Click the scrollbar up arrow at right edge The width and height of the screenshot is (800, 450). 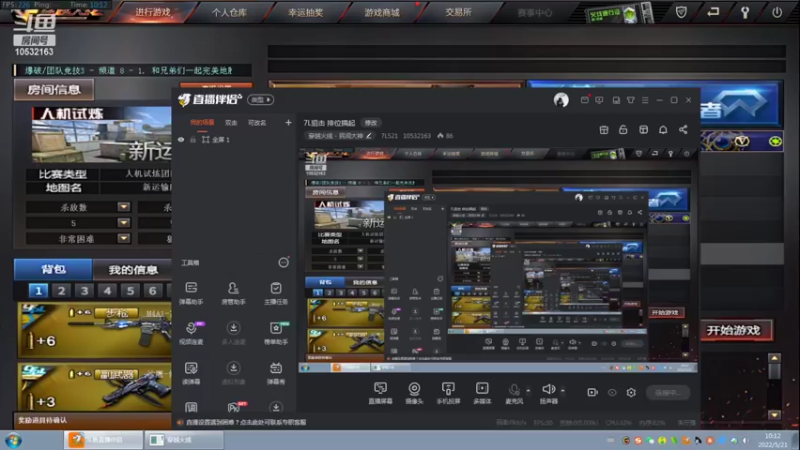click(774, 358)
